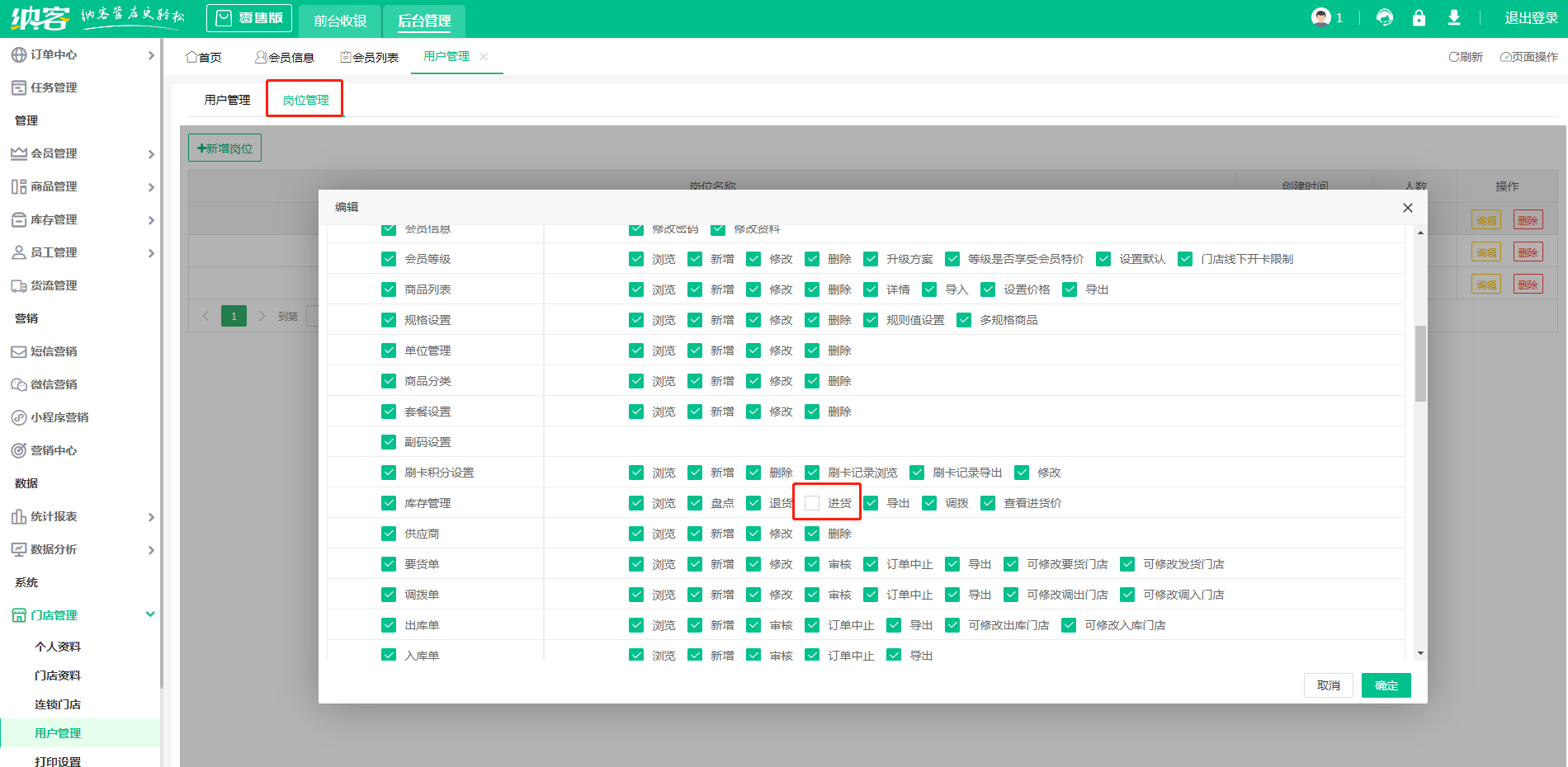Open 货流管理 in the sidebar
This screenshot has height=767, width=1568.
(54, 285)
